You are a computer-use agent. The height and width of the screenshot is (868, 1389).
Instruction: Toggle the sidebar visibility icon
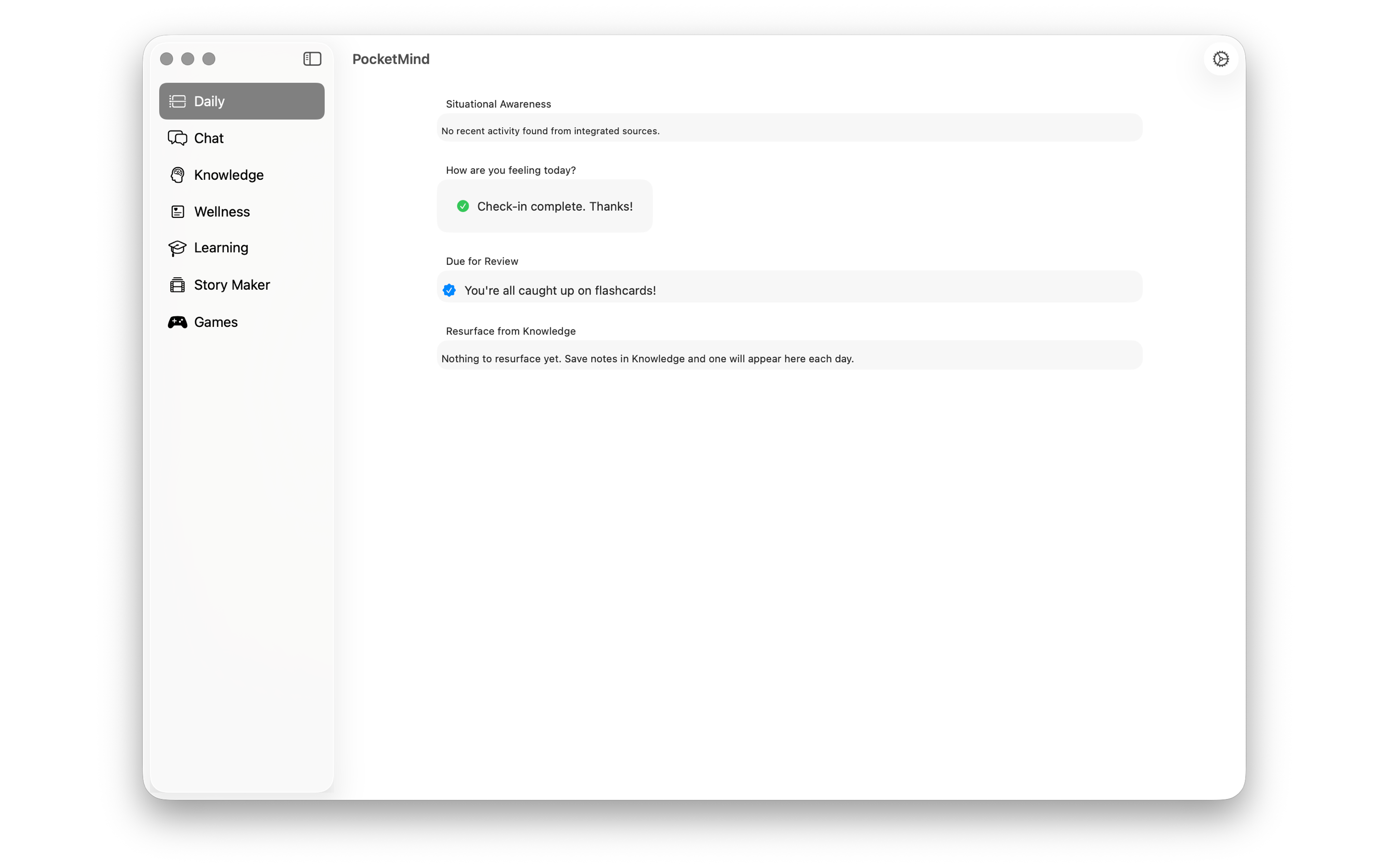pyautogui.click(x=312, y=58)
